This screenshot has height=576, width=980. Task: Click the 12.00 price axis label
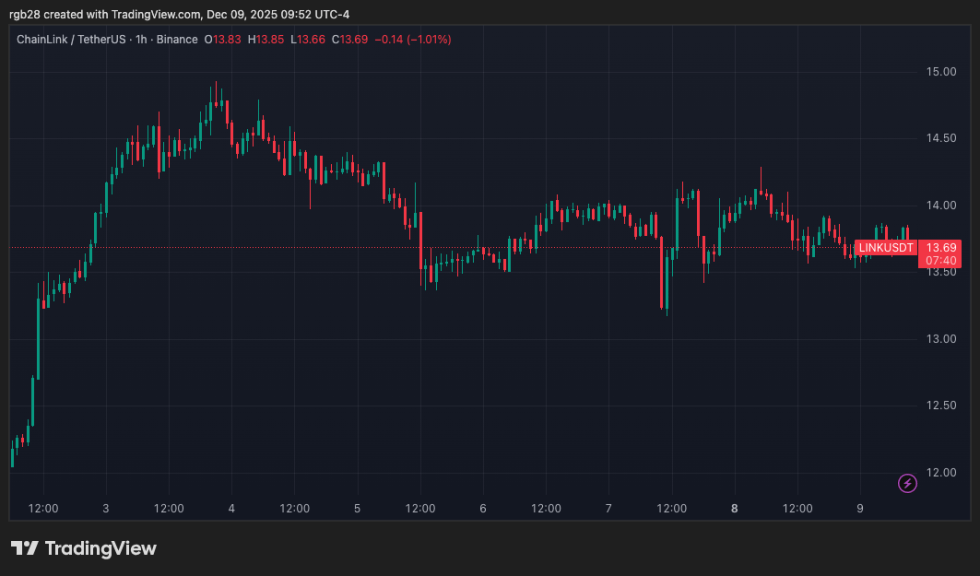pyautogui.click(x=941, y=472)
